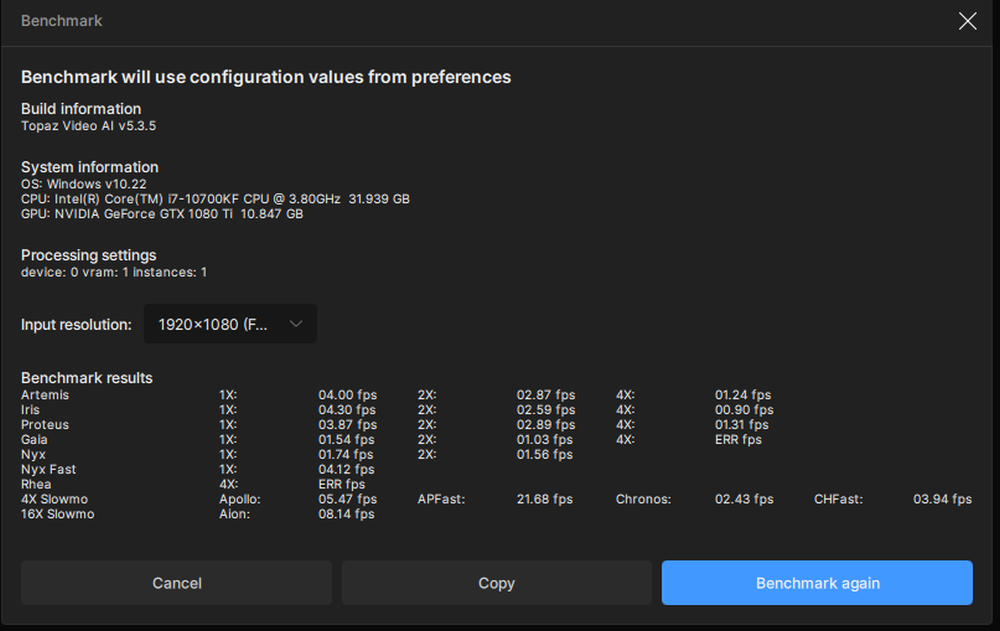Select 1920×1080 in the resolution selector
This screenshot has height=631, width=1000.
[x=210, y=323]
